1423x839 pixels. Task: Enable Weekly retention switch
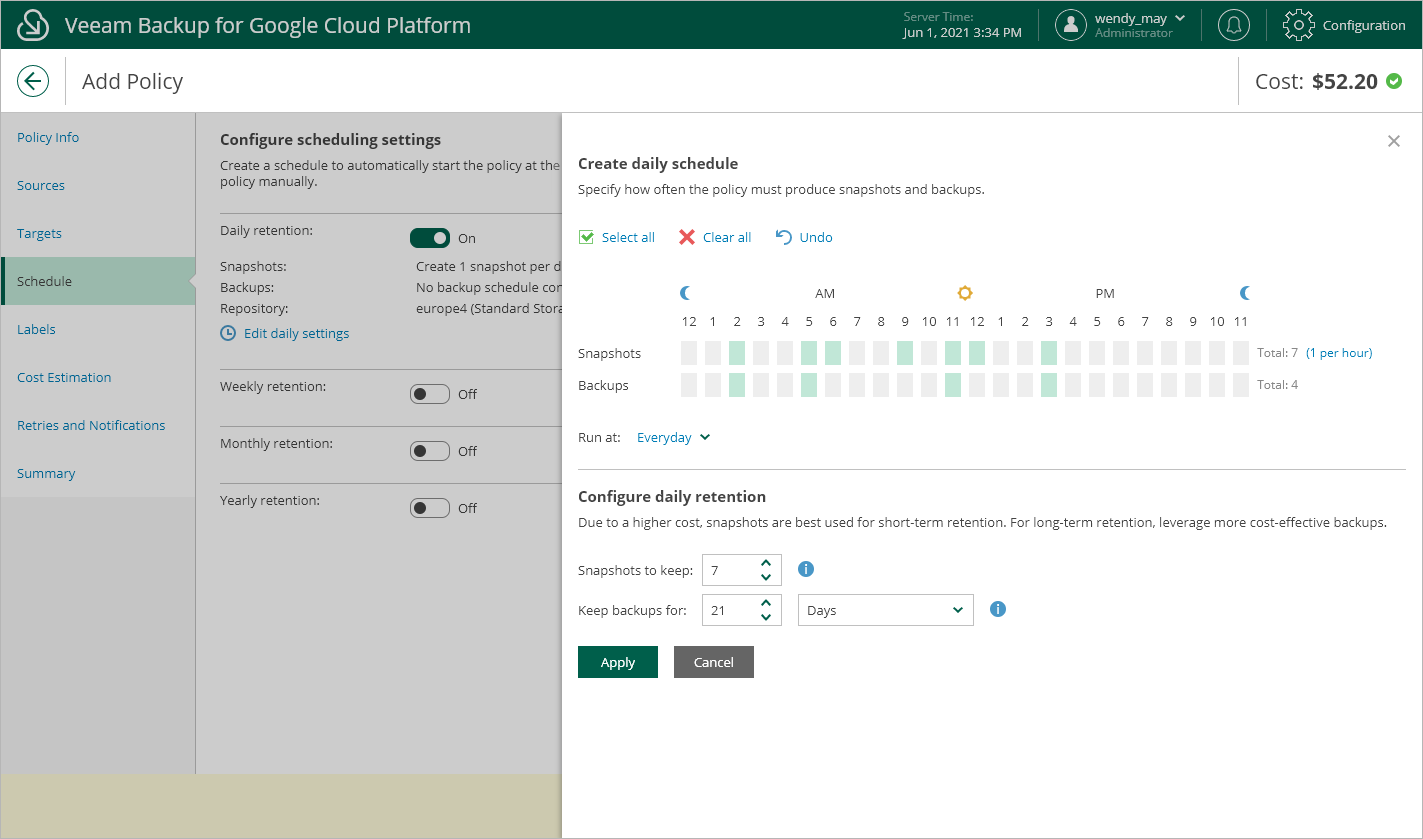click(x=430, y=394)
